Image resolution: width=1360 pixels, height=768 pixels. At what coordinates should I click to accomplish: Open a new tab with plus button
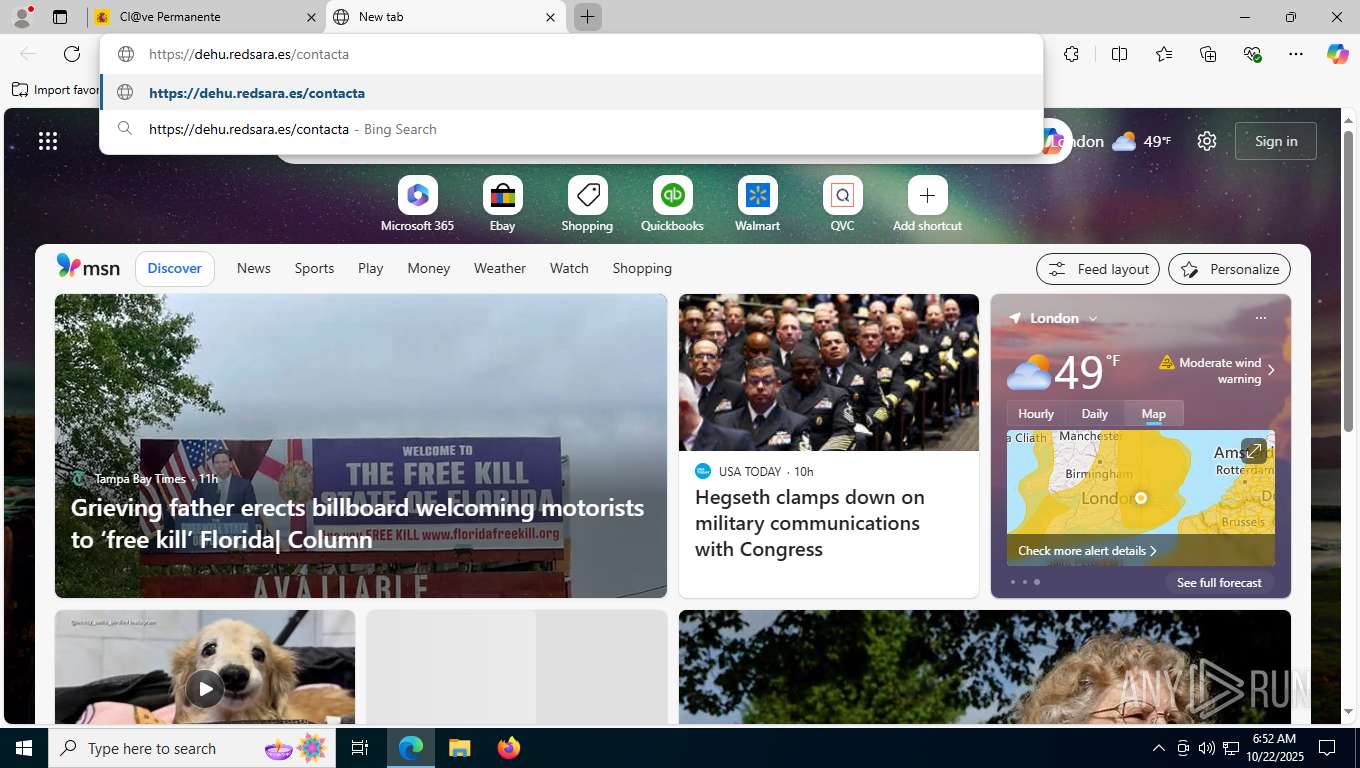tap(588, 17)
